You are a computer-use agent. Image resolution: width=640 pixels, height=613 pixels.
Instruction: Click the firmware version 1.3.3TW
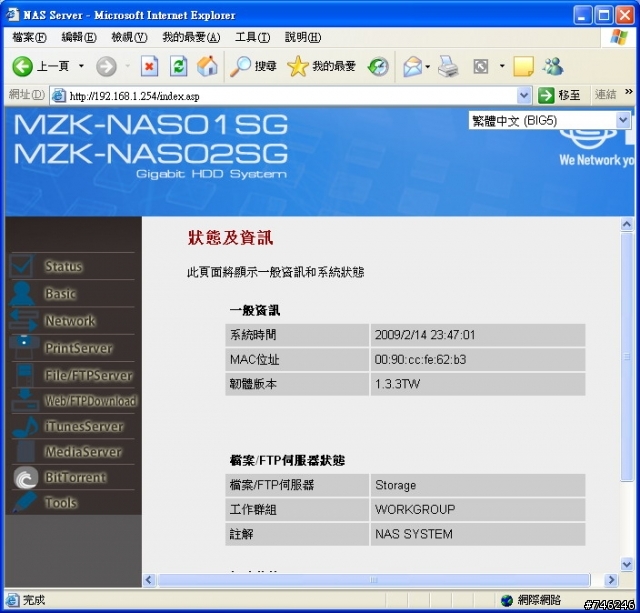[x=398, y=384]
